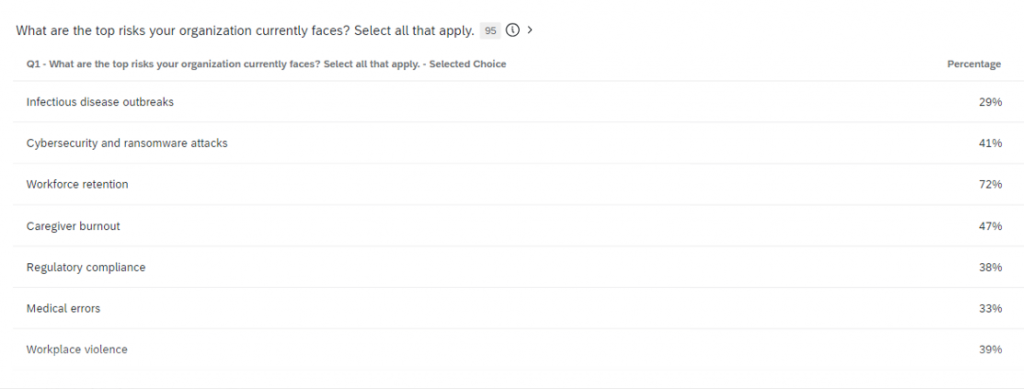Click the 39% workplace violence percentage
1024x389 pixels.
[x=990, y=349]
